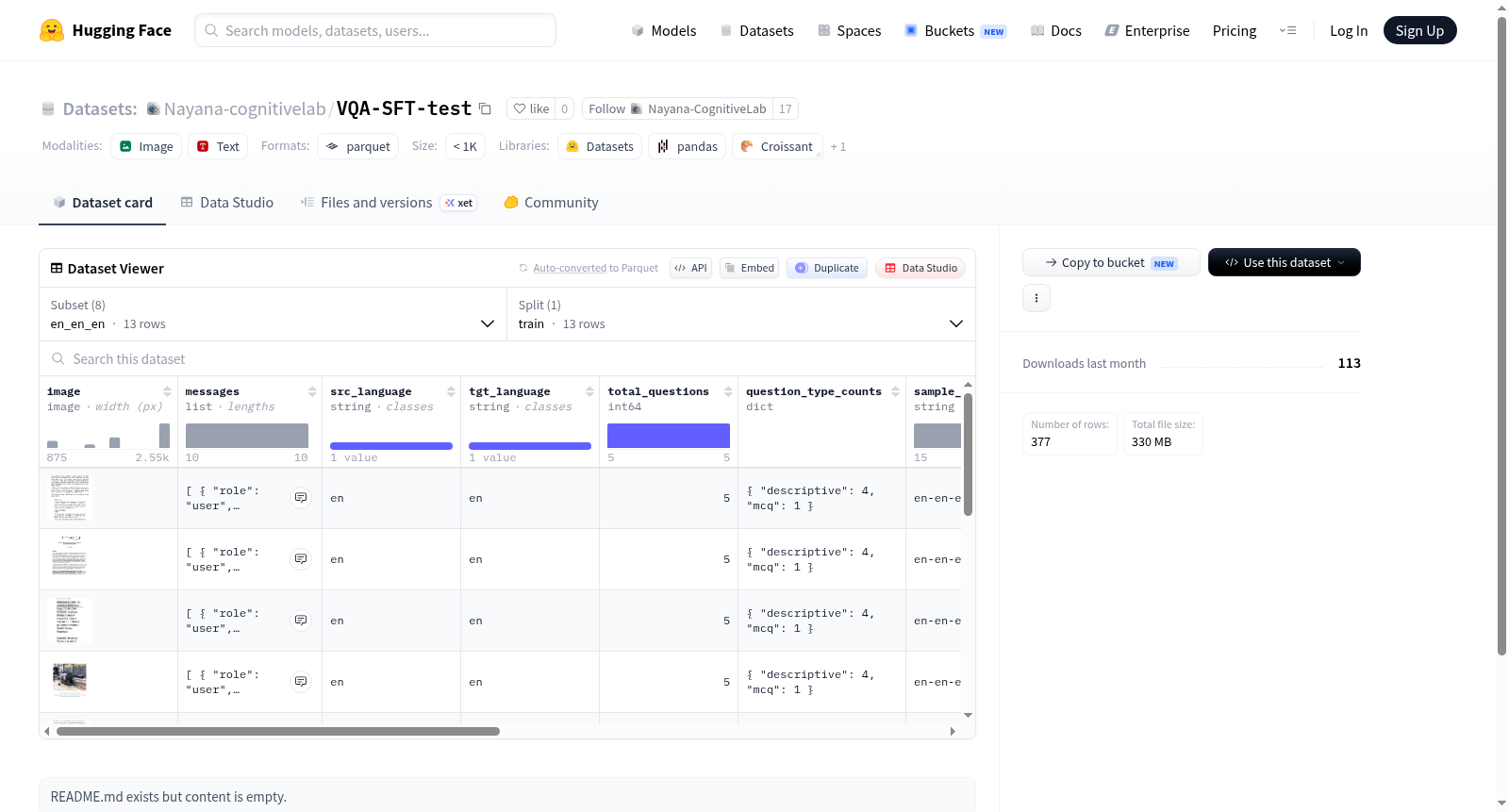Focus the Search this dataset field

507,359
